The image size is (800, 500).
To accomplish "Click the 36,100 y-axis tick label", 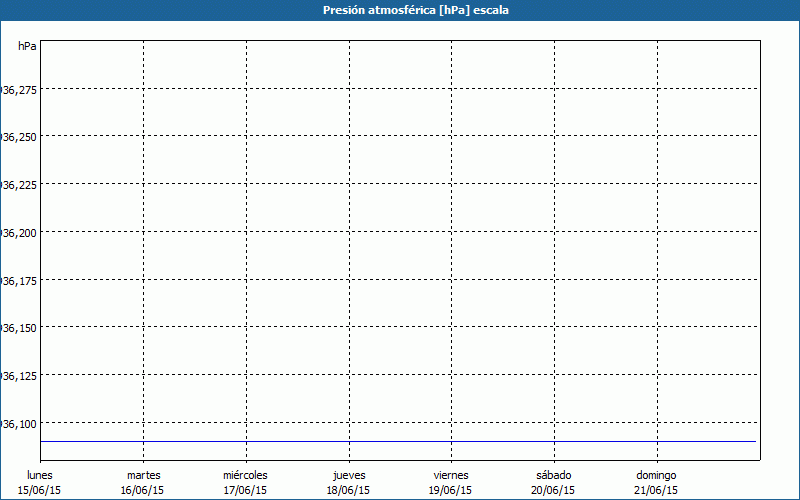I will click(x=19, y=424).
